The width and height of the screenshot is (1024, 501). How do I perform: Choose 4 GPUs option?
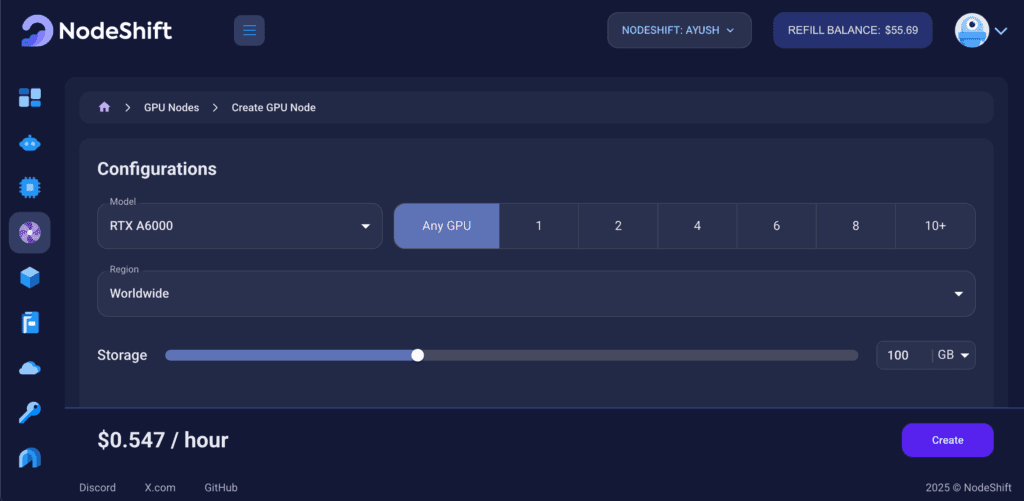point(697,226)
